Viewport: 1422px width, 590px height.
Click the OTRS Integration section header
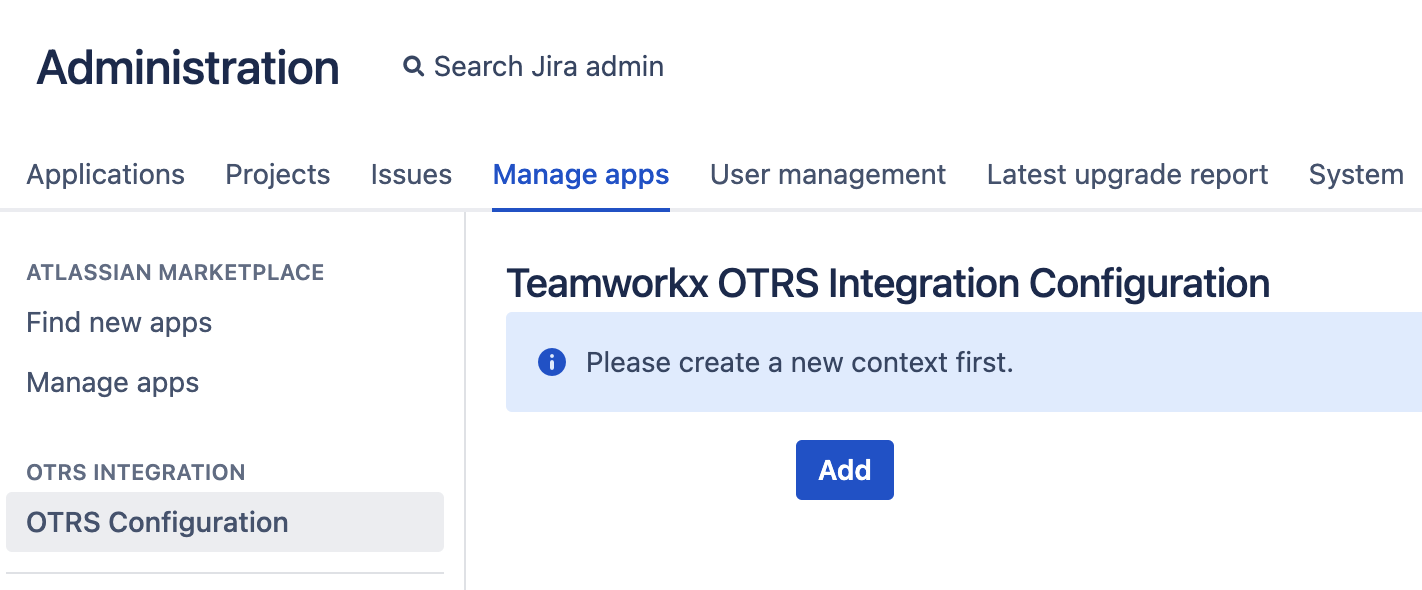[x=136, y=473]
